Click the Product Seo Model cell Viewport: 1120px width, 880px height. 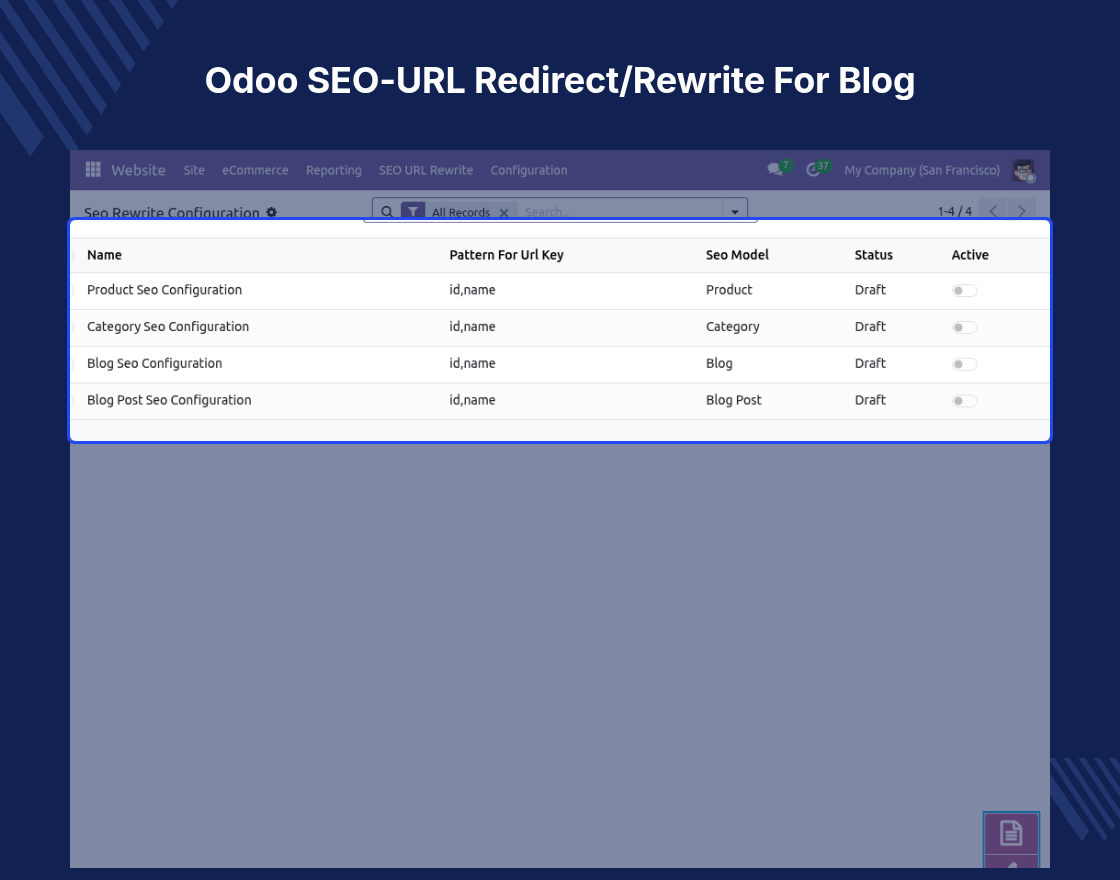[729, 290]
